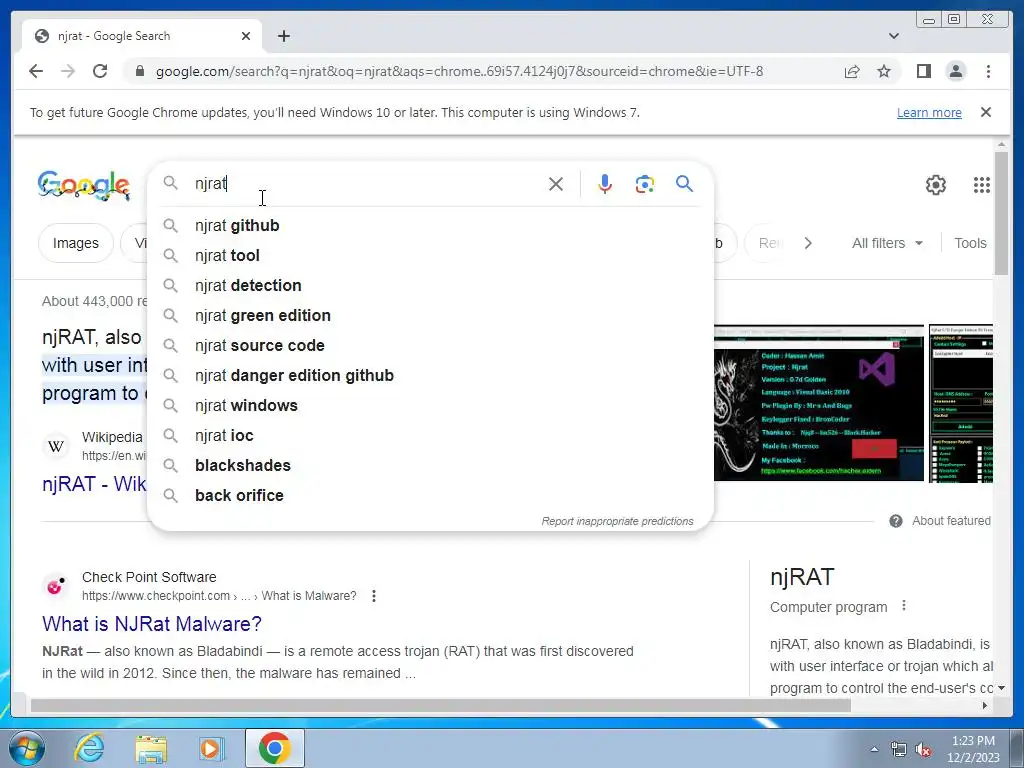1024x768 pixels.
Task: Bookmark this page with the star icon
Action: click(884, 71)
